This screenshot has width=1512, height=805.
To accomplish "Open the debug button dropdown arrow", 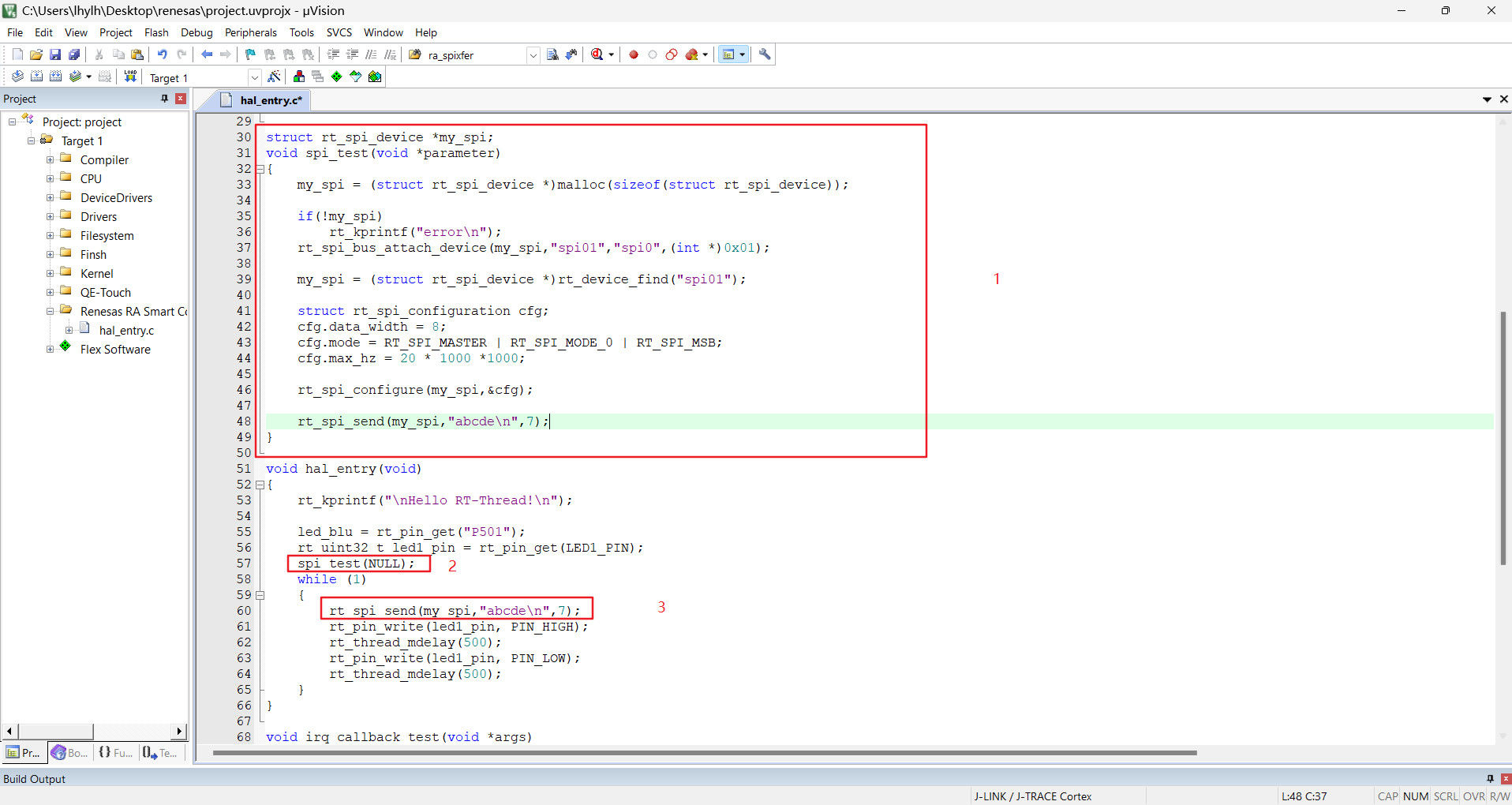I will 612,54.
